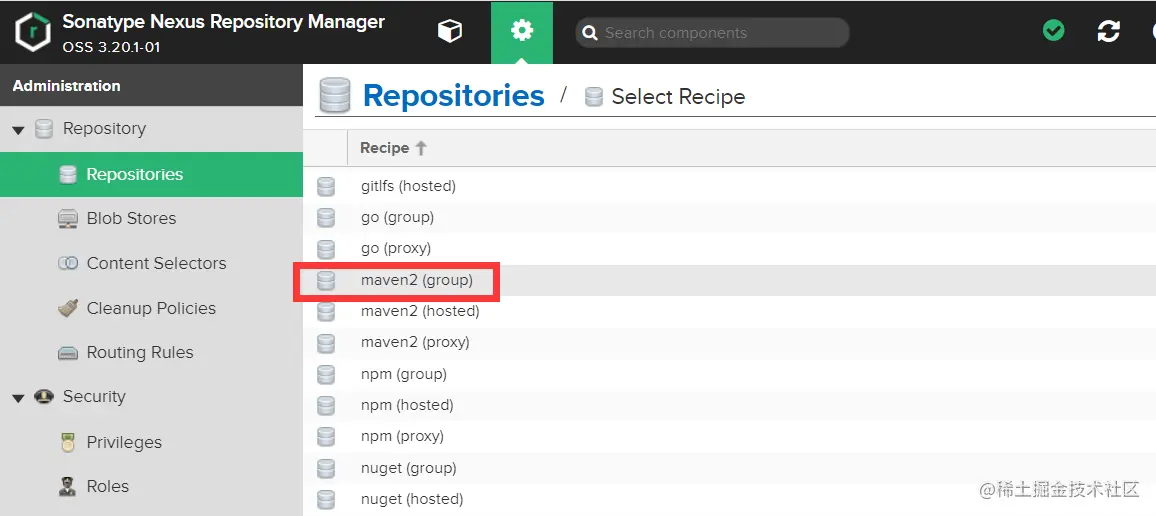1156x516 pixels.
Task: Click the Sonatype Nexus Repository Manager title
Action: point(223,21)
